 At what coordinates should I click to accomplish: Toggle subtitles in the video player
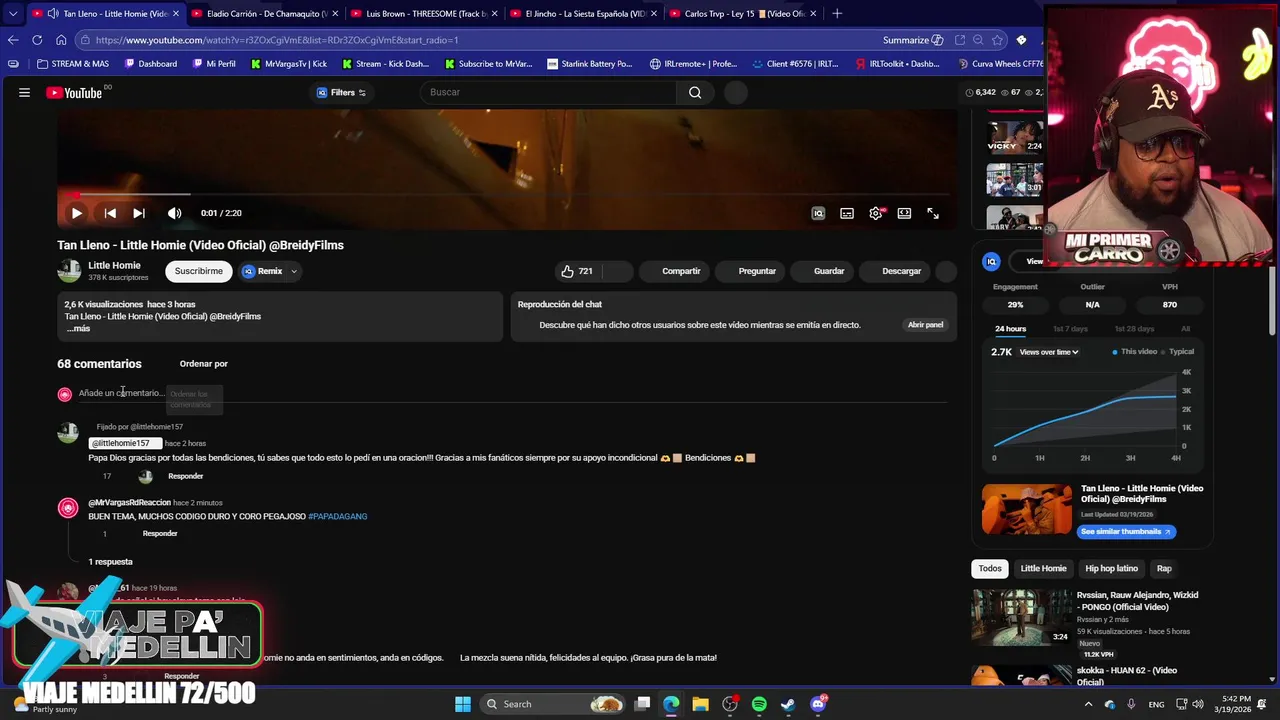[847, 213]
